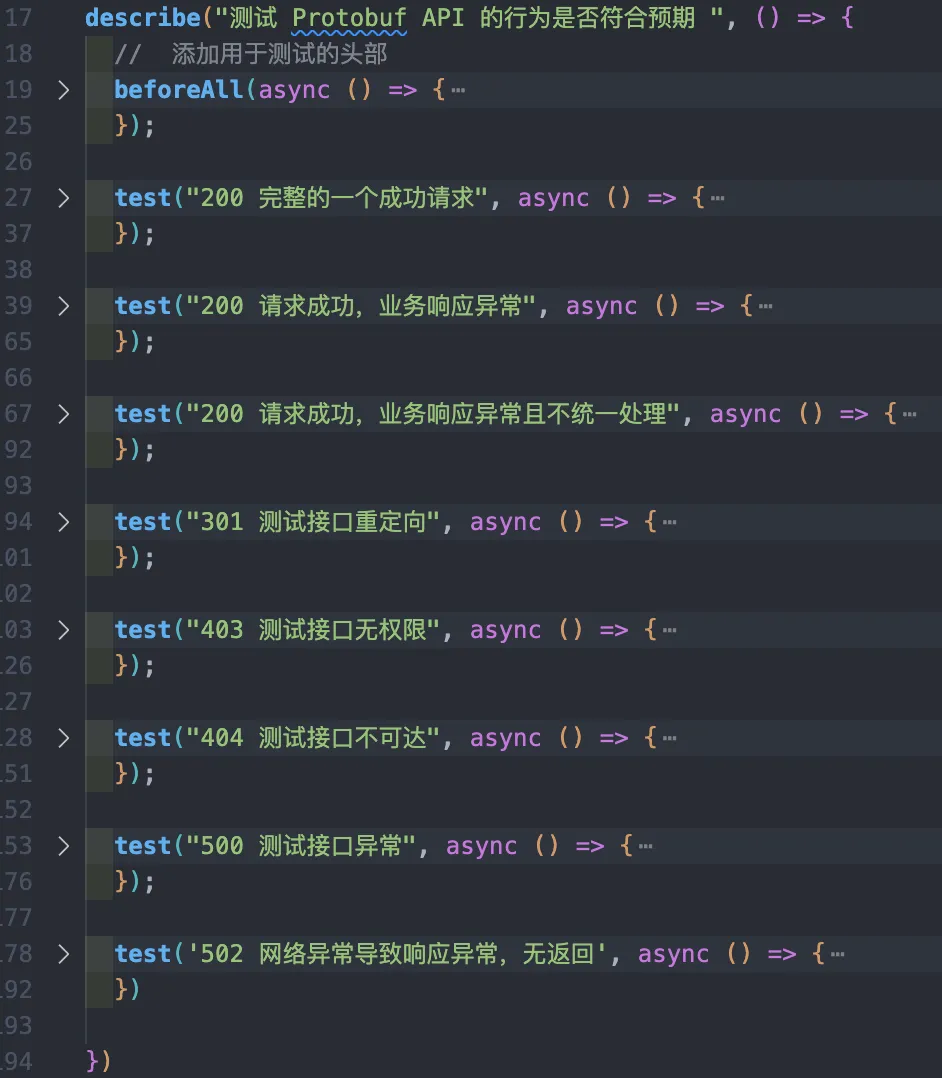942x1078 pixels.
Task: Expand the "500 测试接口异常" test via ellipsis
Action: (x=646, y=845)
